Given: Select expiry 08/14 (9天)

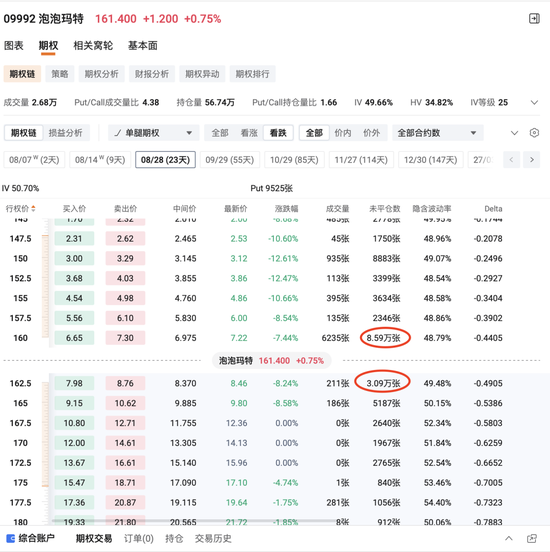Looking at the screenshot, I should pos(100,160).
